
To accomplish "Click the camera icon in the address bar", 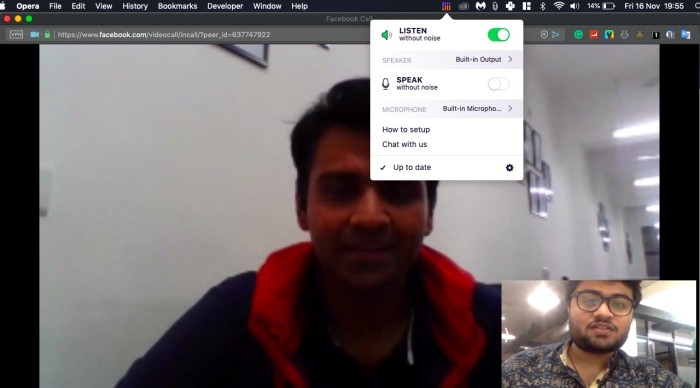I will [x=34, y=34].
